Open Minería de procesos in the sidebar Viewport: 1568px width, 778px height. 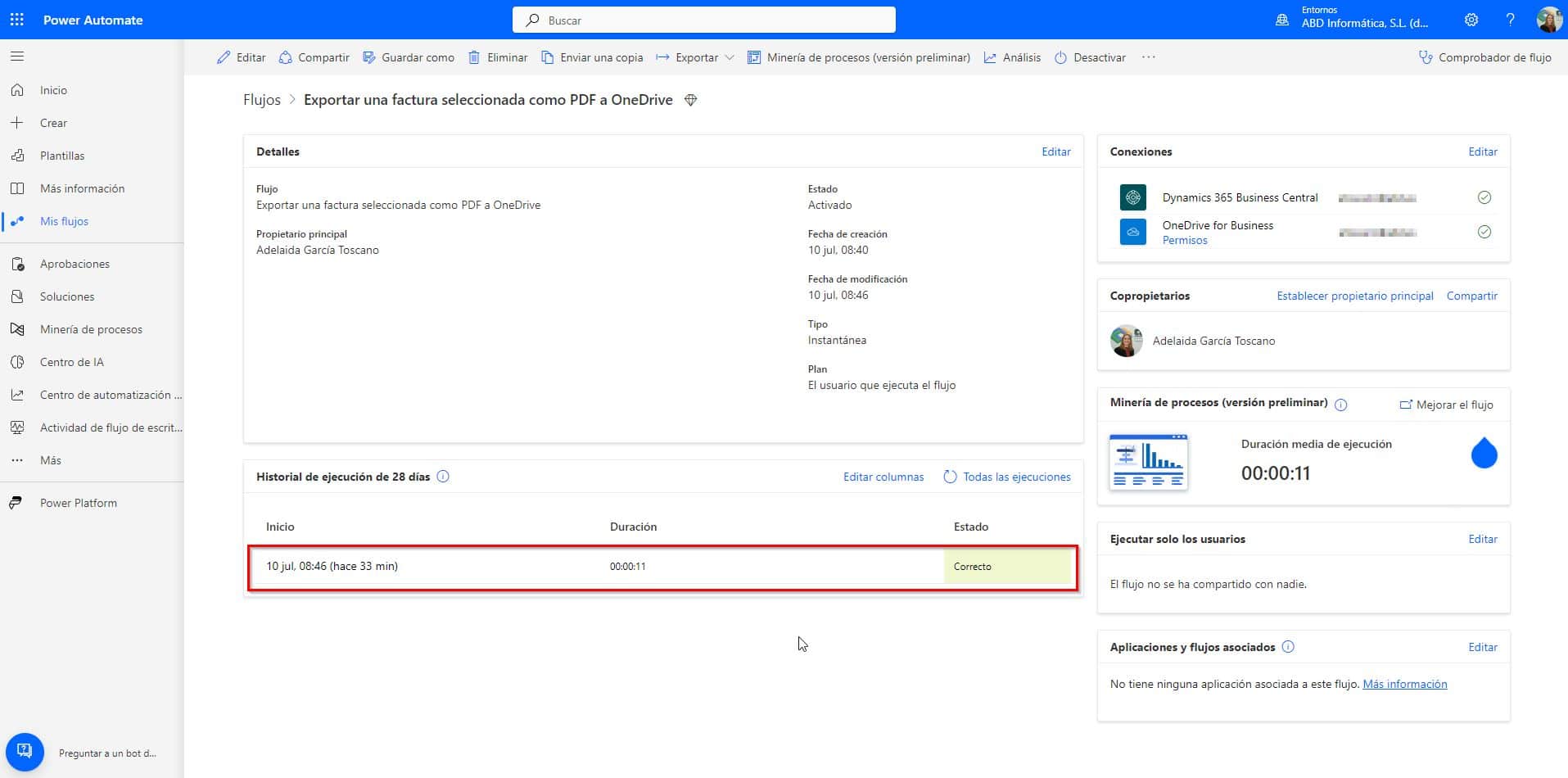click(92, 329)
